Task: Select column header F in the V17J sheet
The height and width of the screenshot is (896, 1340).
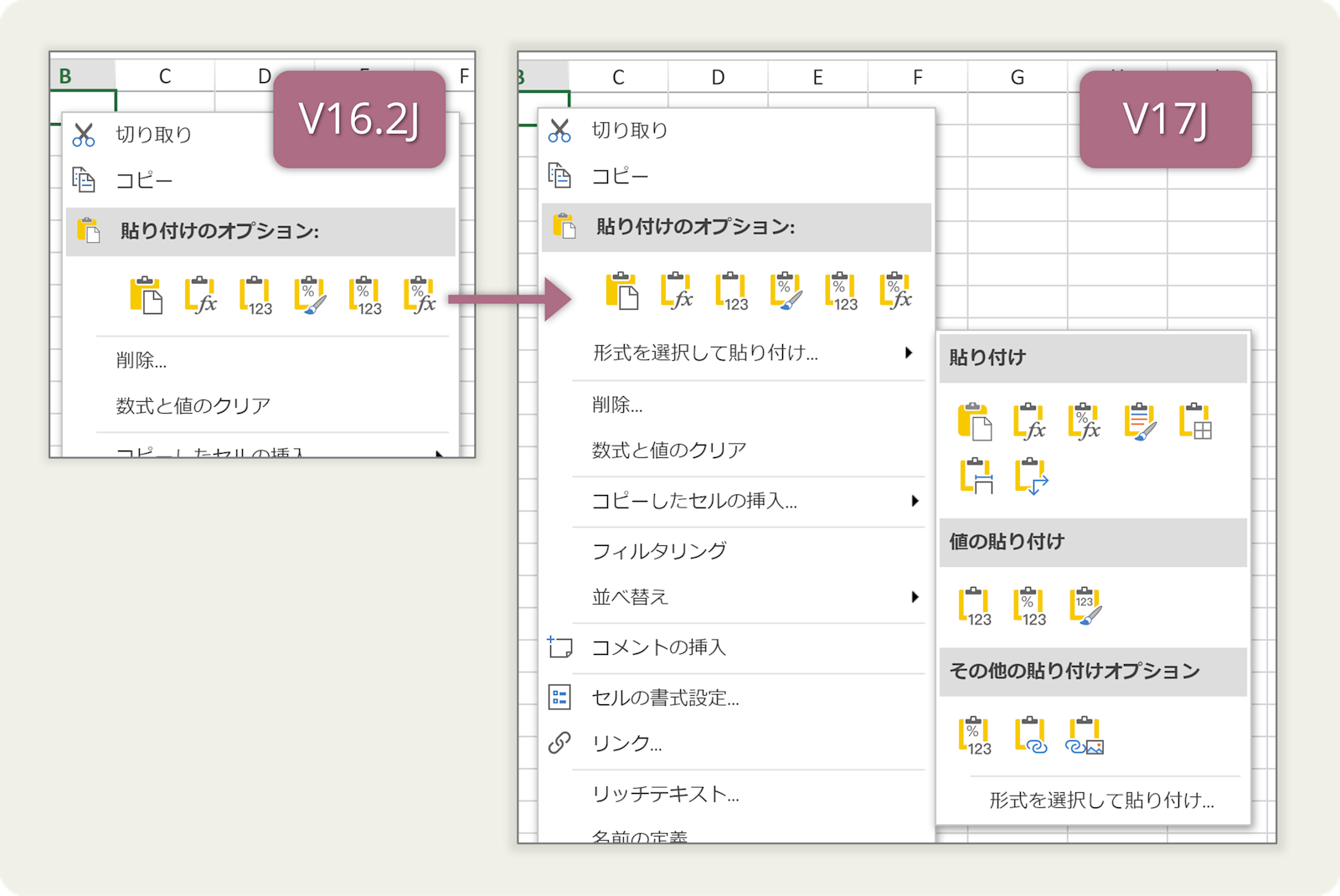Action: tap(917, 77)
